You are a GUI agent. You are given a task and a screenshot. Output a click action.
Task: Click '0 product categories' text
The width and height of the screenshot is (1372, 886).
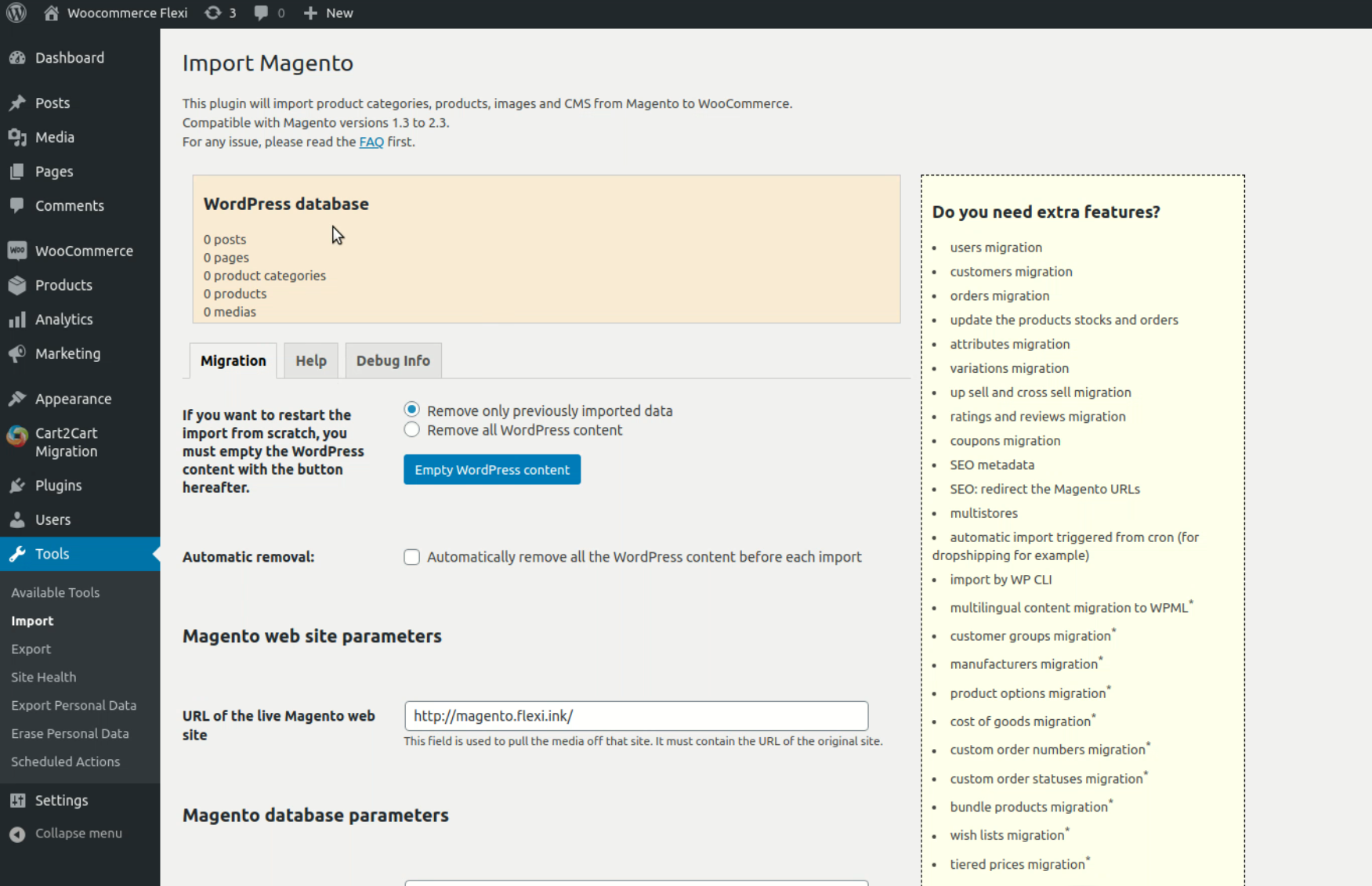pos(265,276)
